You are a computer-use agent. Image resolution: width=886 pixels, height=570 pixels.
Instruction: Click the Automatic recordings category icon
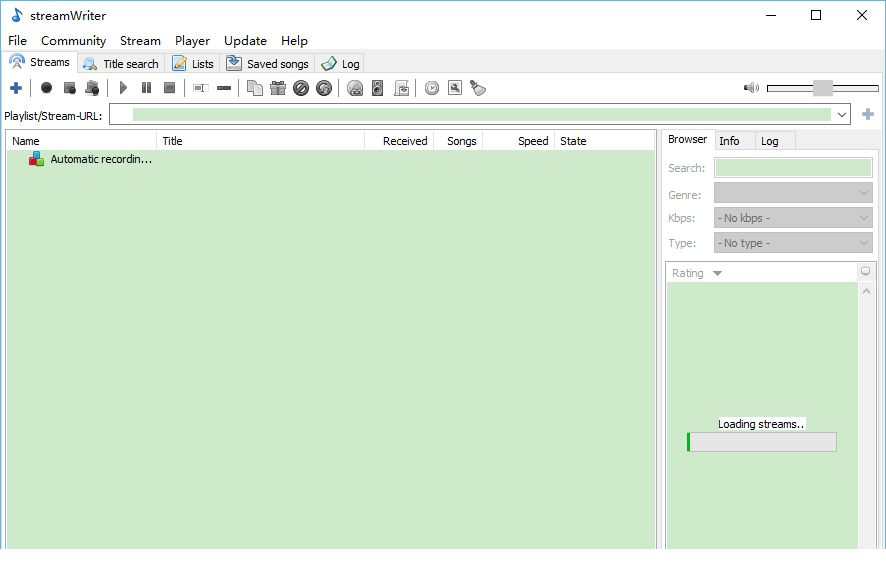coord(36,159)
